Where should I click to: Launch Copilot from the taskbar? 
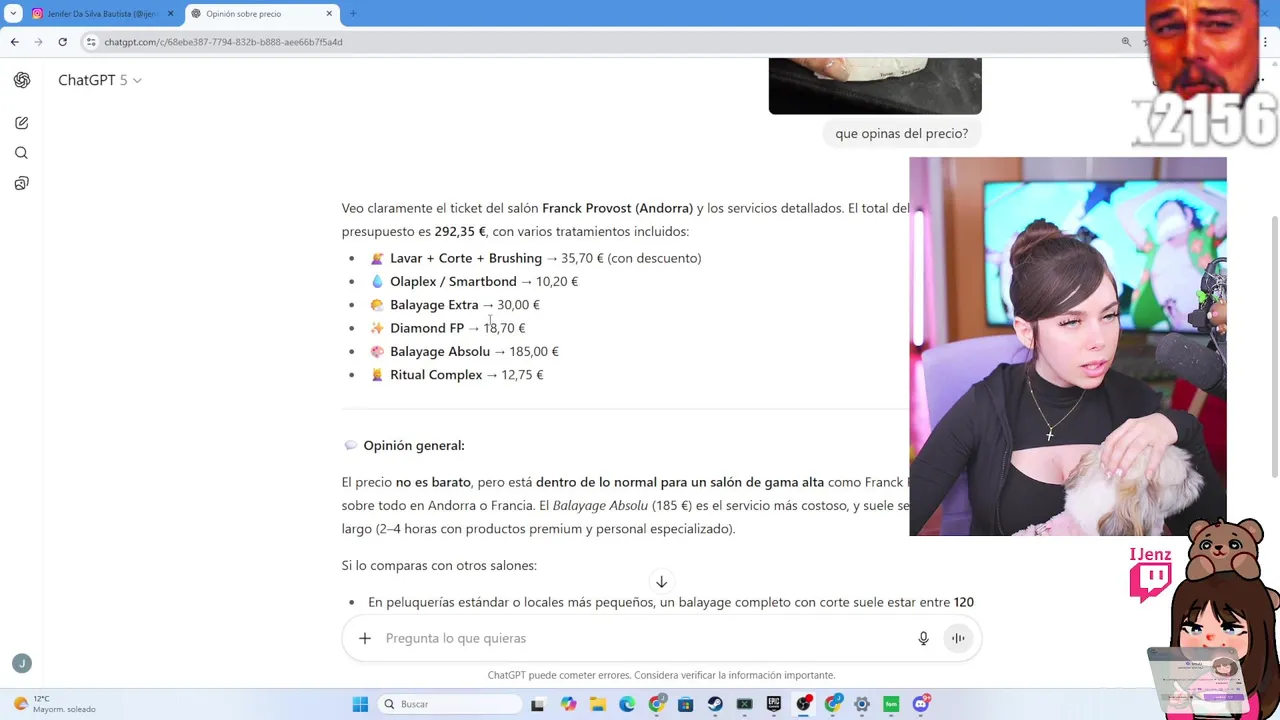568,704
